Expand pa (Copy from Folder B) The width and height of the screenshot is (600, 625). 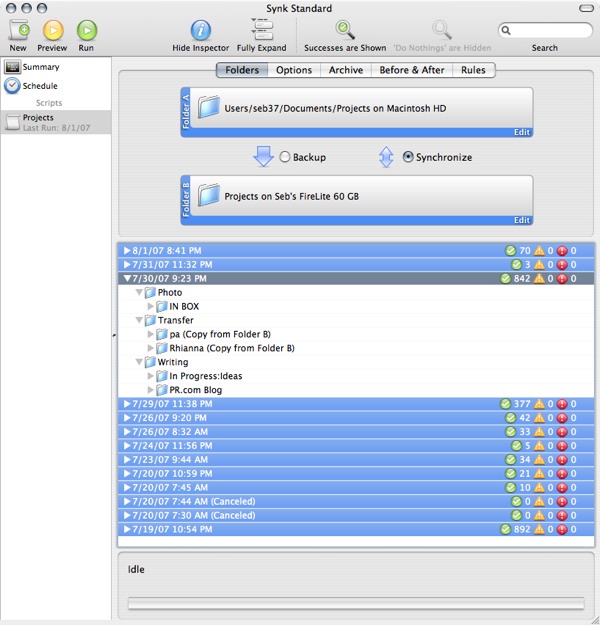pos(151,334)
